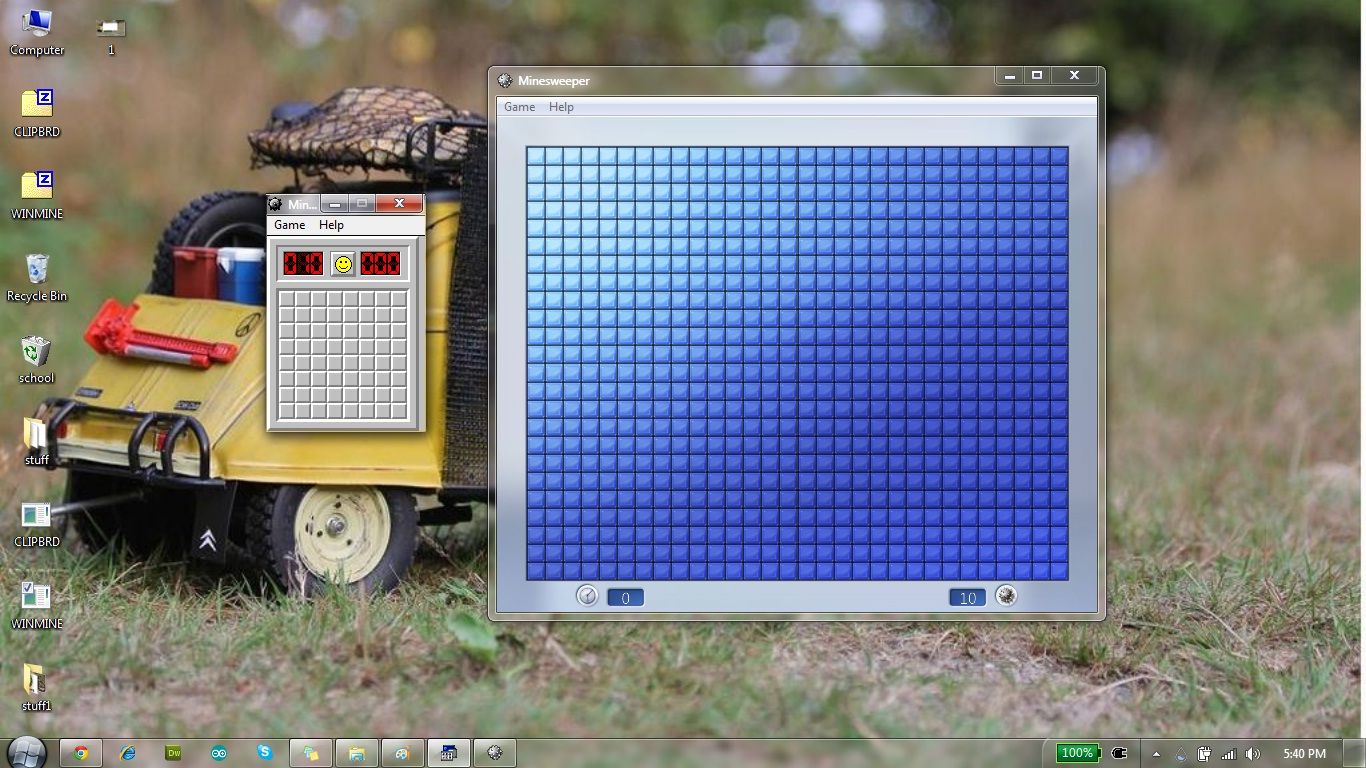Open Dreamweaver from the taskbar
This screenshot has width=1366, height=768.
[172, 753]
